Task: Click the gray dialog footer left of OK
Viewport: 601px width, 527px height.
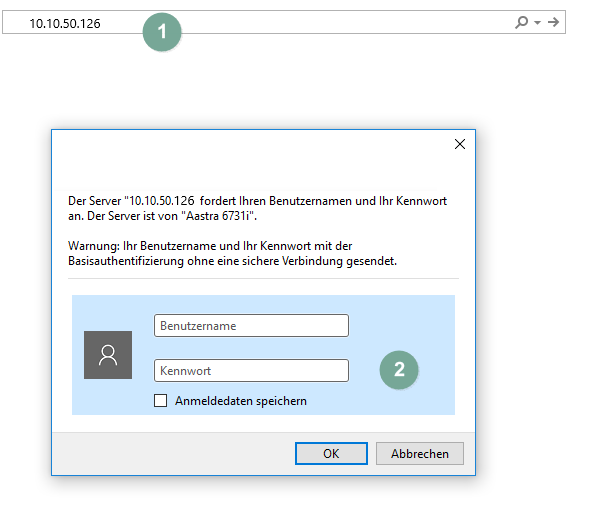Action: [170, 453]
